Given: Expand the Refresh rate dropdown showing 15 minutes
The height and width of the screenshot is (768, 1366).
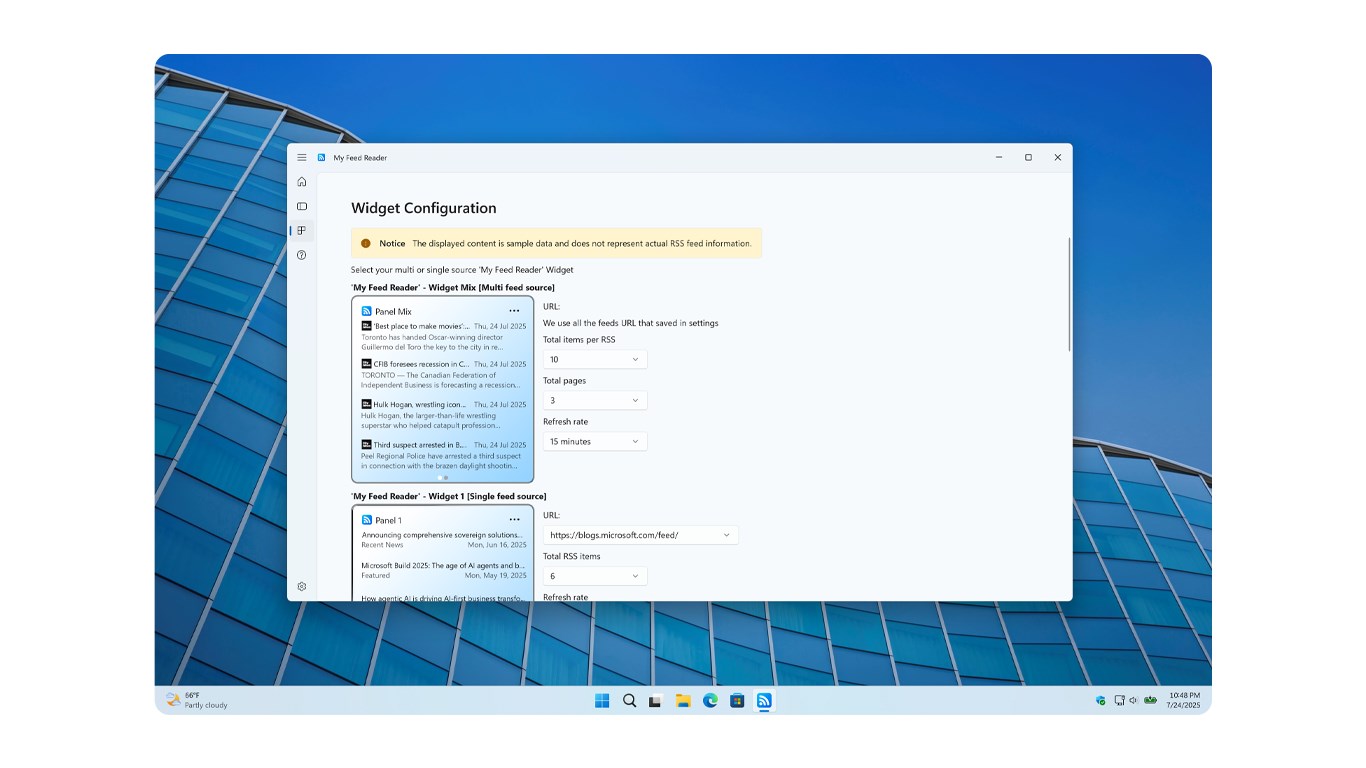Looking at the screenshot, I should (x=595, y=441).
